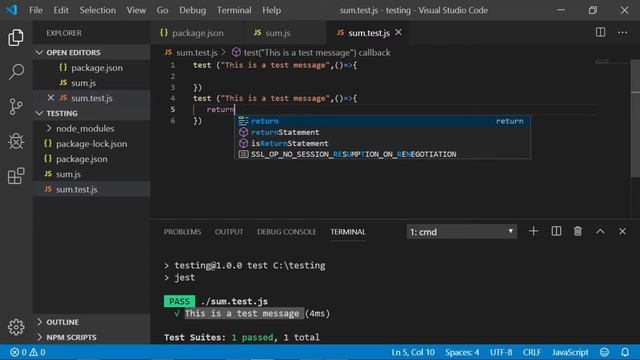
Task: Click Ln 5, Col 10 in status bar
Action: [x=413, y=352]
